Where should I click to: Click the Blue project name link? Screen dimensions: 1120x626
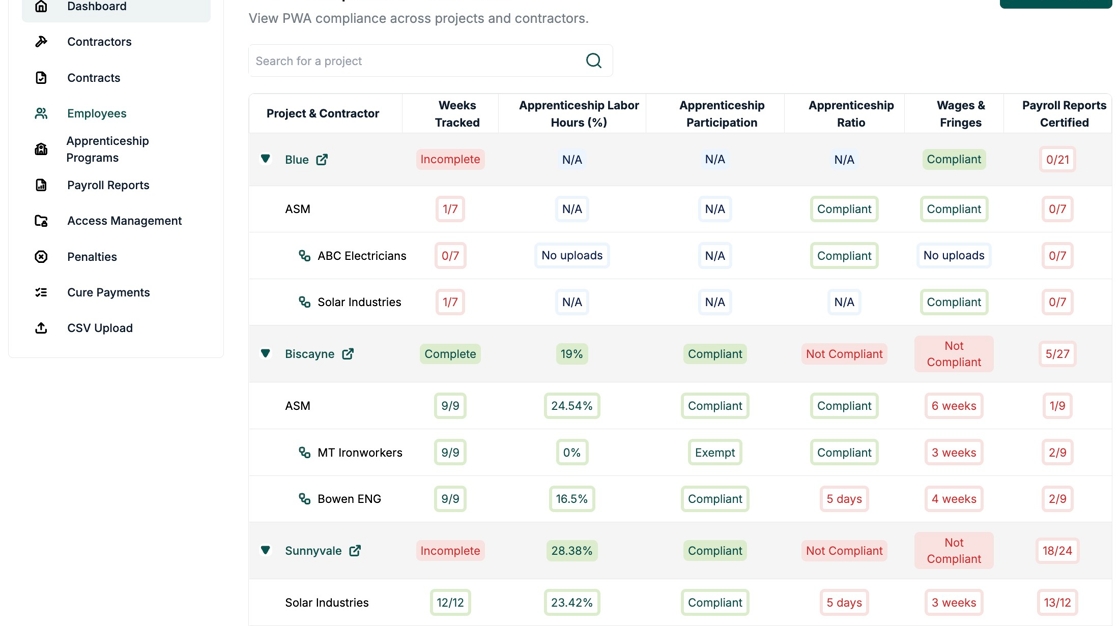[x=296, y=160]
